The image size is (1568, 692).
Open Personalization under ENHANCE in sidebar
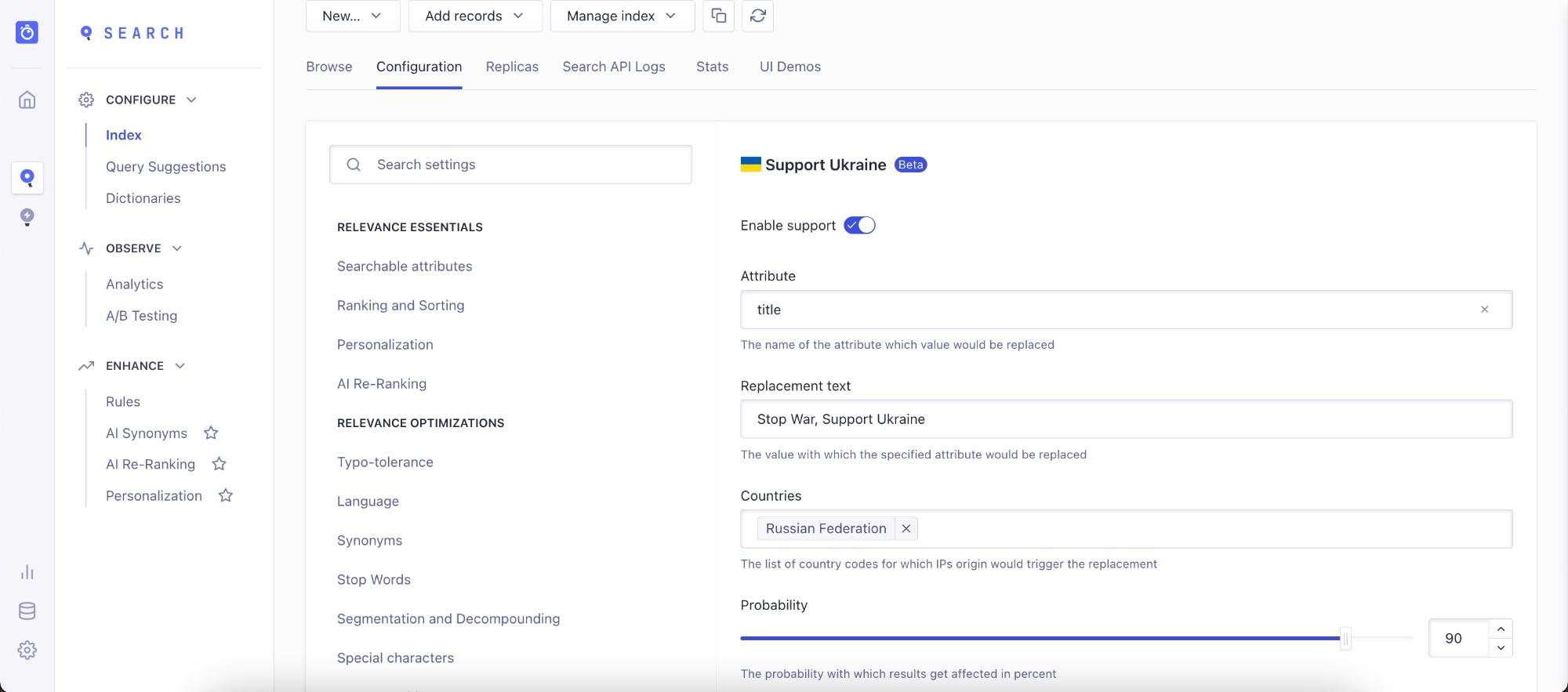point(154,496)
